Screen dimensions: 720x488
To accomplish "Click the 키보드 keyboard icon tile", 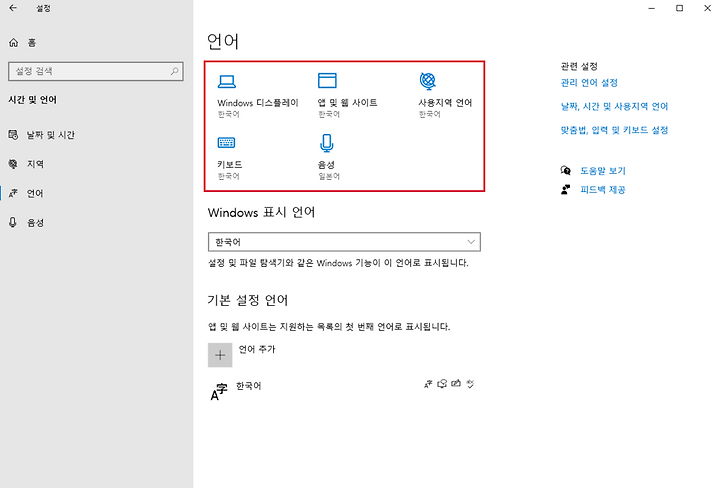I will coord(226,143).
